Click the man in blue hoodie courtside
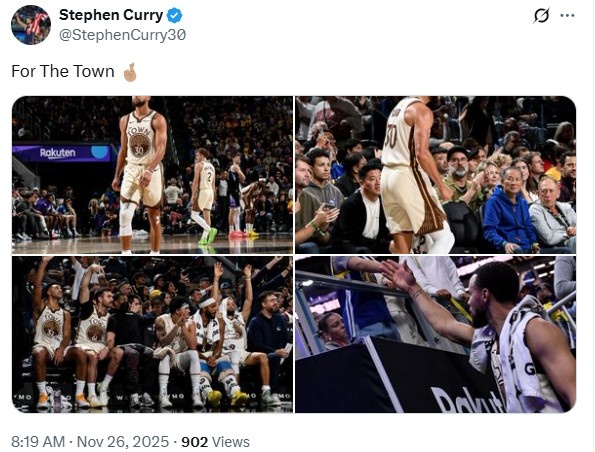 click(508, 211)
